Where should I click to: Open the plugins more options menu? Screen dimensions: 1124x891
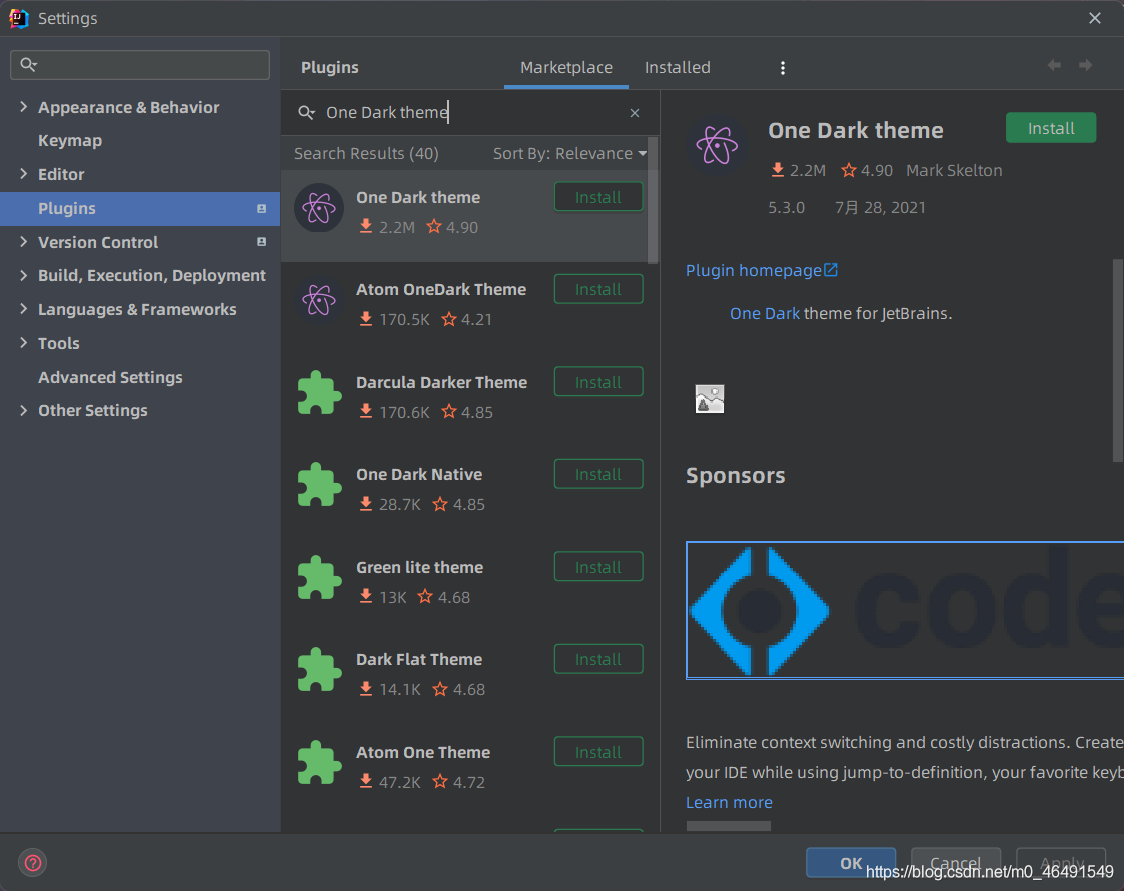783,67
